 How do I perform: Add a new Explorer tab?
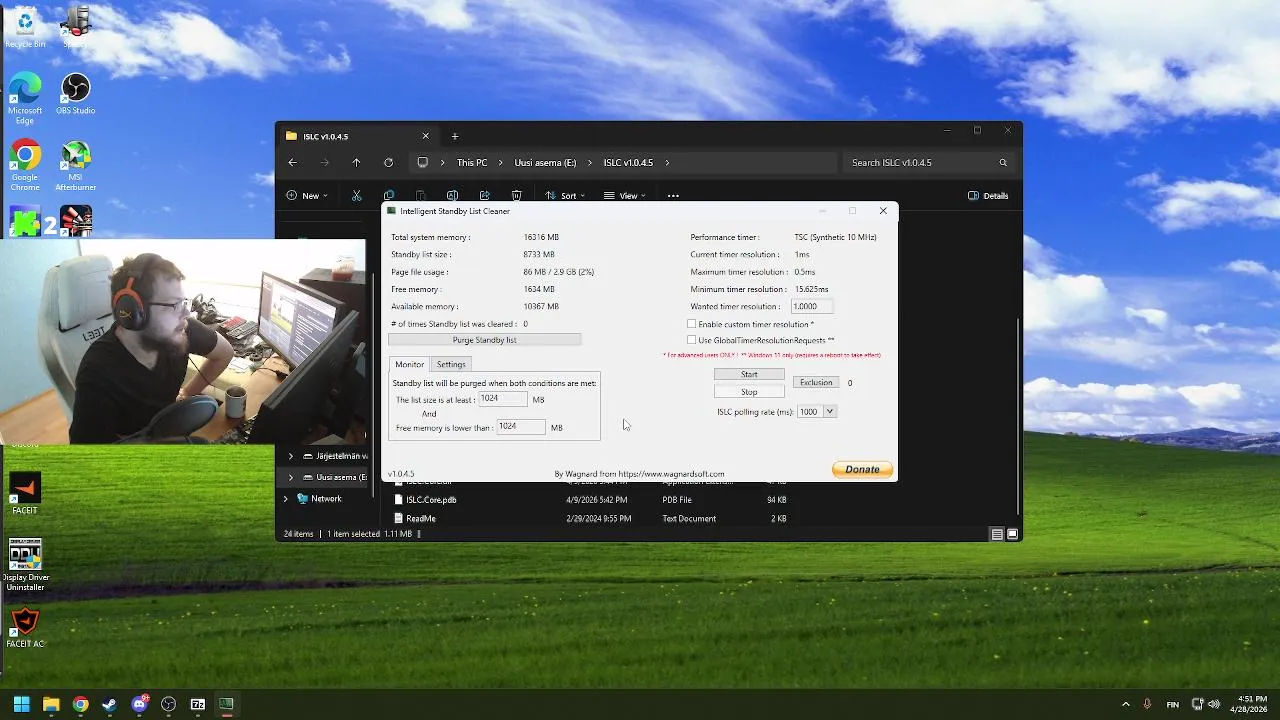click(x=455, y=136)
